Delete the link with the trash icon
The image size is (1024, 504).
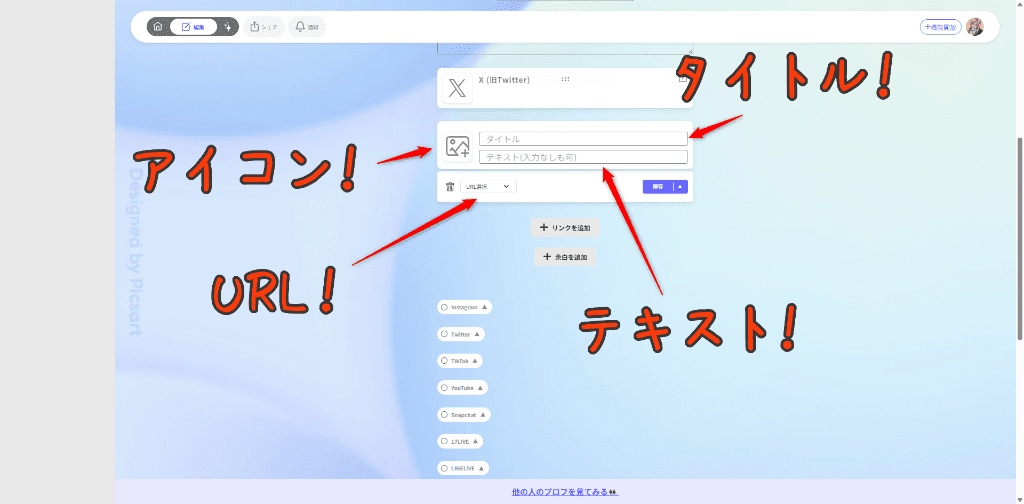point(450,187)
